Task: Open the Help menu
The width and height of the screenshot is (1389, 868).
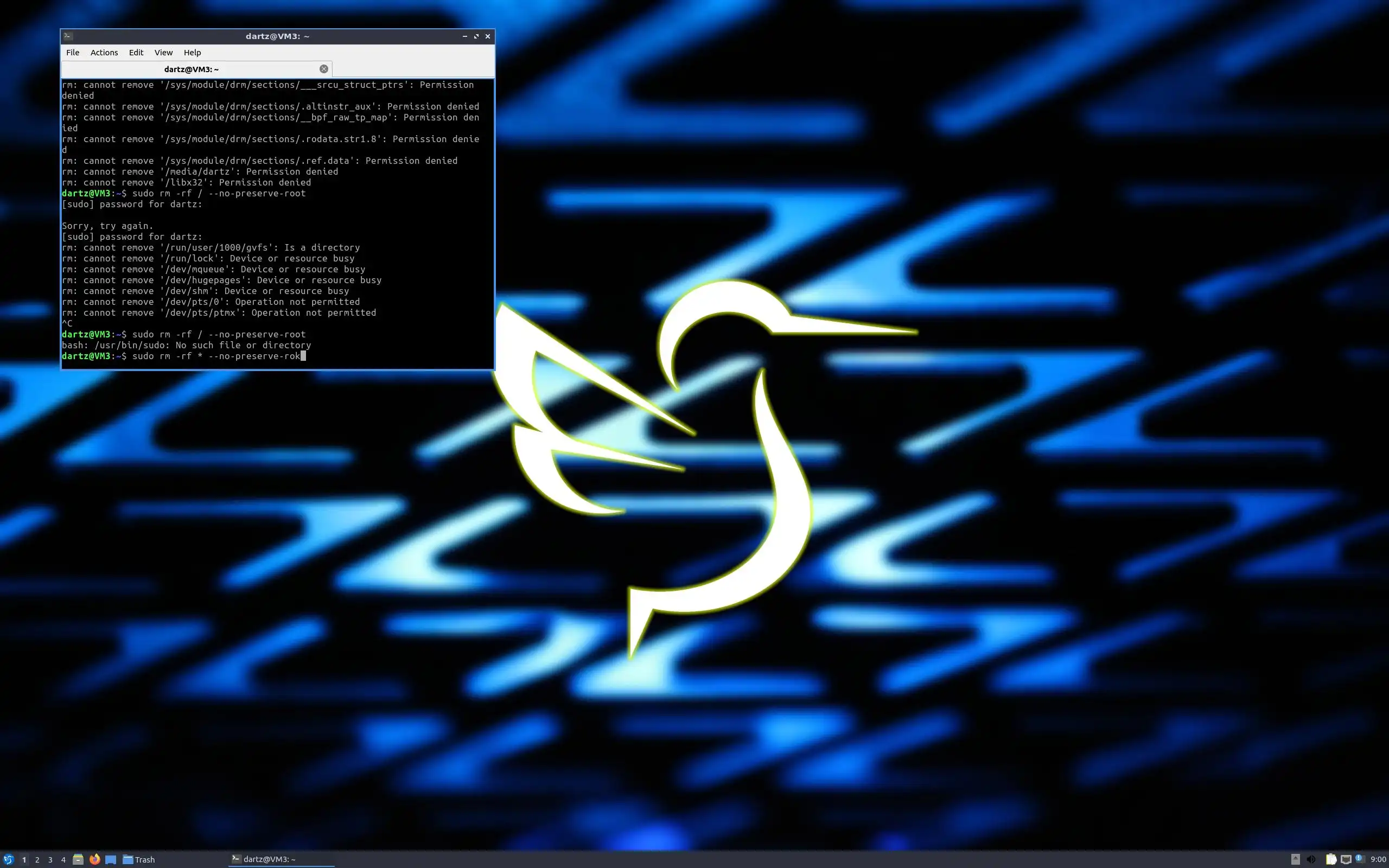Action: tap(192, 52)
